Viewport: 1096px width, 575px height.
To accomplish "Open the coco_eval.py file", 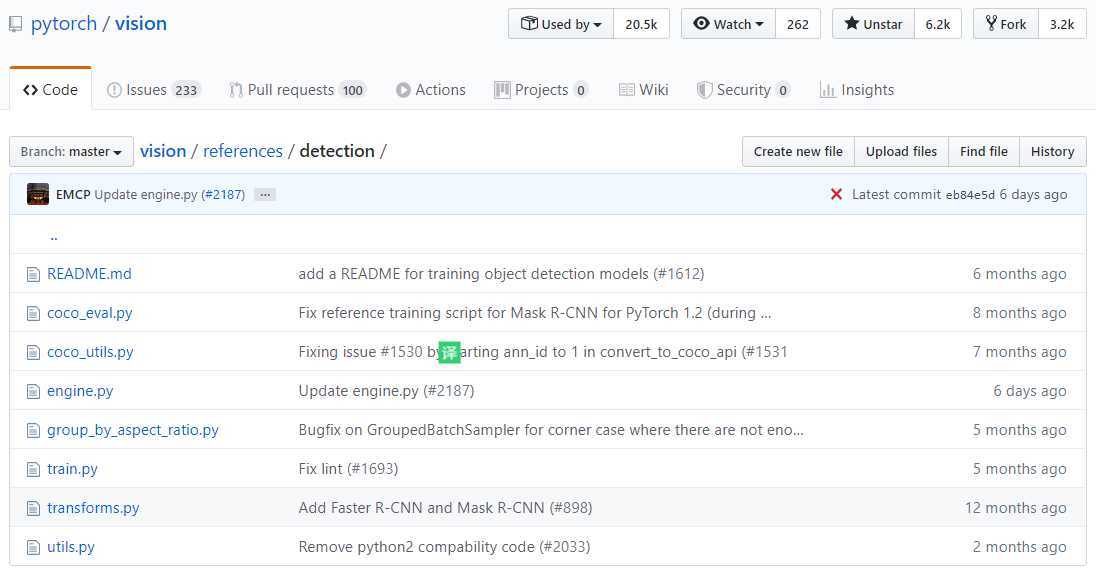I will (89, 313).
